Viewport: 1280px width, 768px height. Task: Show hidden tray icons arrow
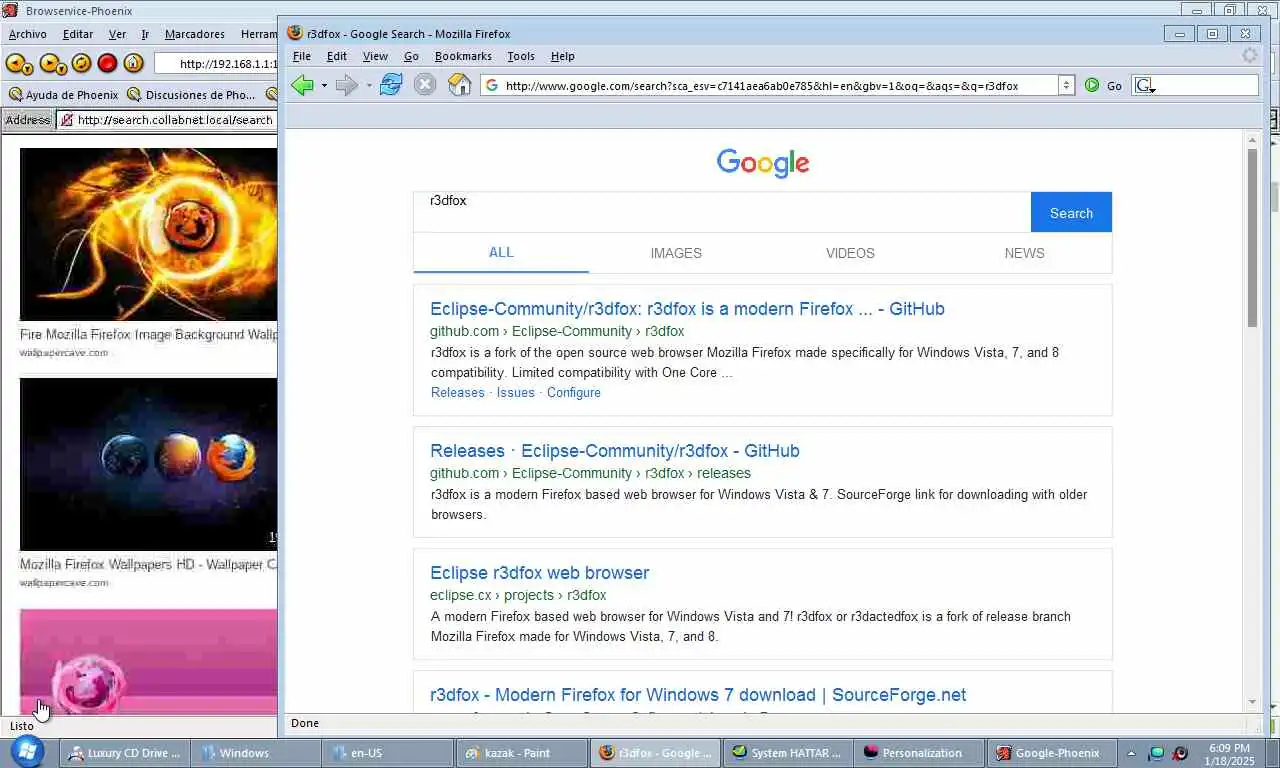click(x=1131, y=753)
